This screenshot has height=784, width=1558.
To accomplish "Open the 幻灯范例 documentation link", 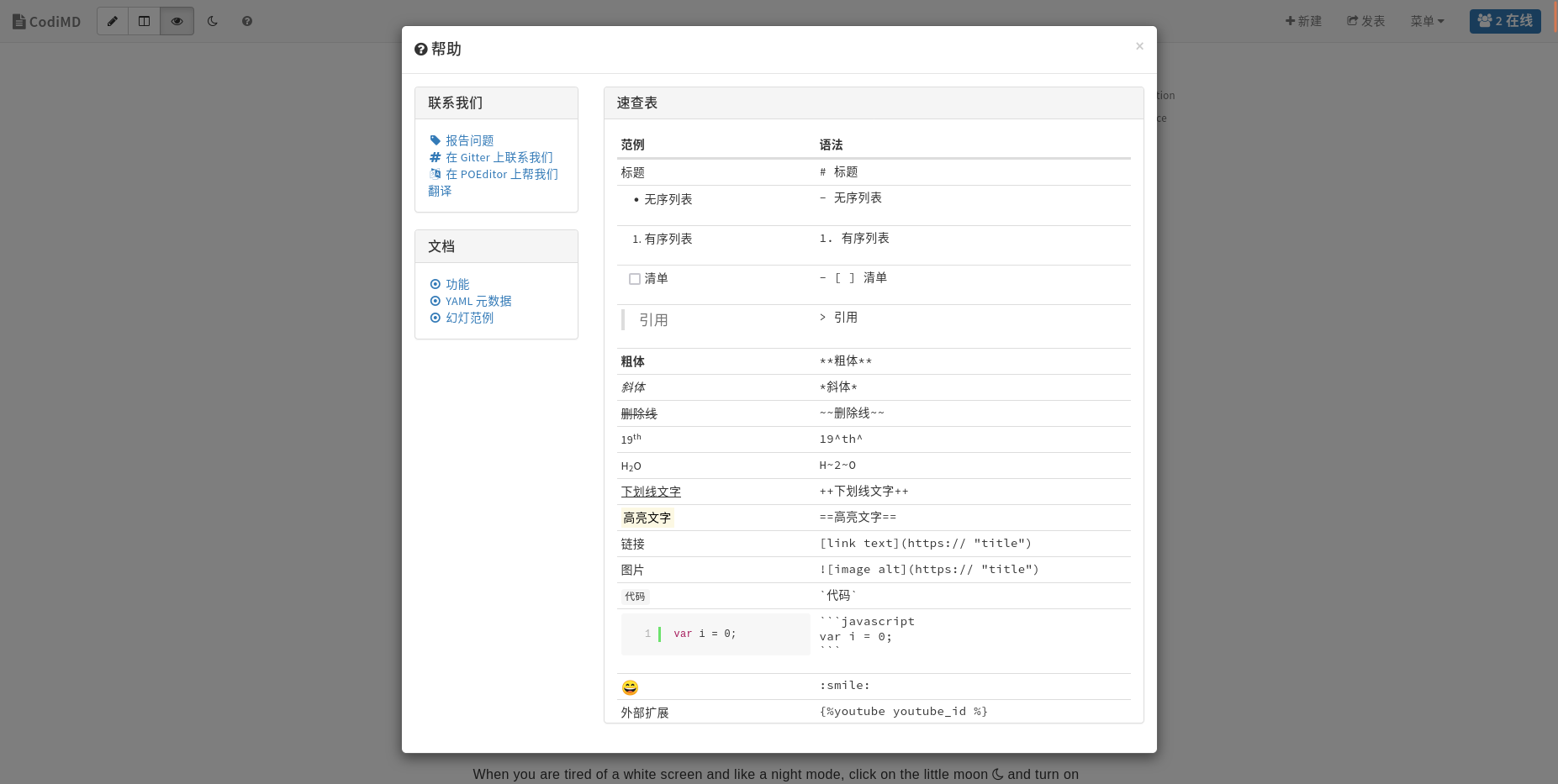I will 462,318.
